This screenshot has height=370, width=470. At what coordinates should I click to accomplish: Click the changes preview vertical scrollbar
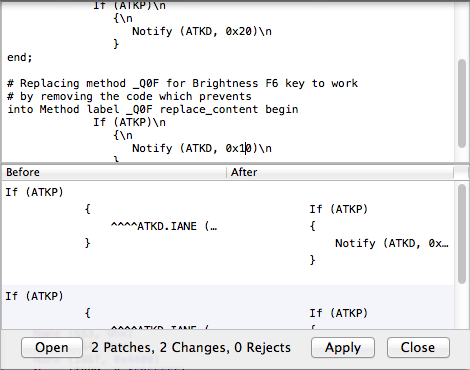coord(462,234)
